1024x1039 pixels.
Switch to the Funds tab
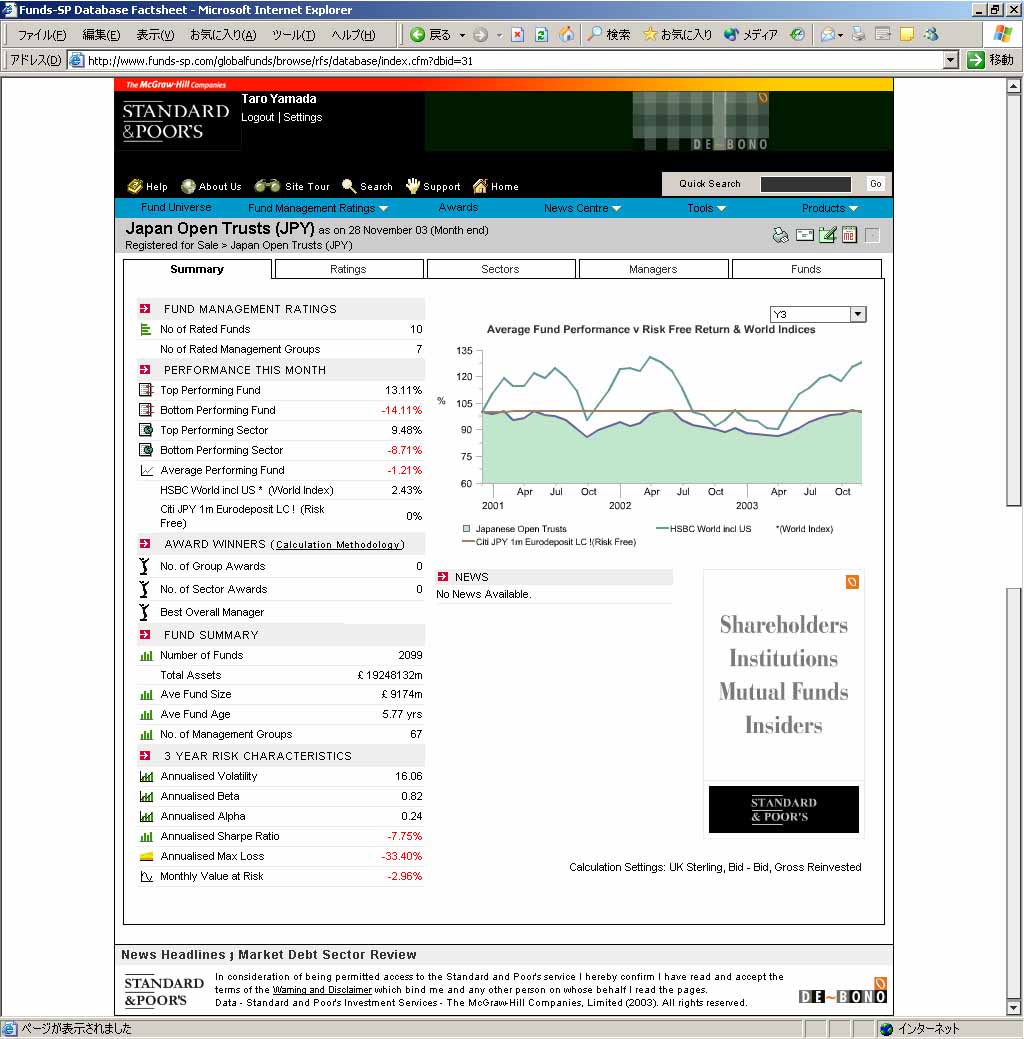pyautogui.click(x=806, y=269)
